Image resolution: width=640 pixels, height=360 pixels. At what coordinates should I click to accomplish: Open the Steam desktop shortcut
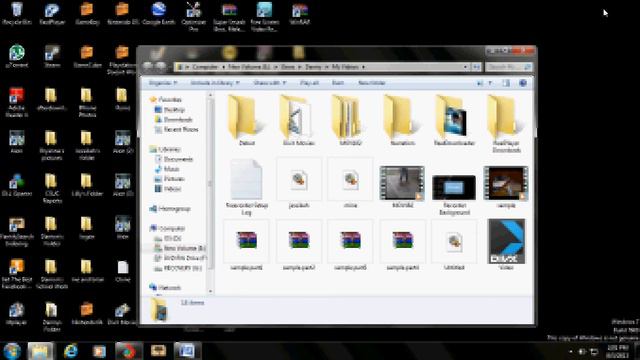pos(52,57)
